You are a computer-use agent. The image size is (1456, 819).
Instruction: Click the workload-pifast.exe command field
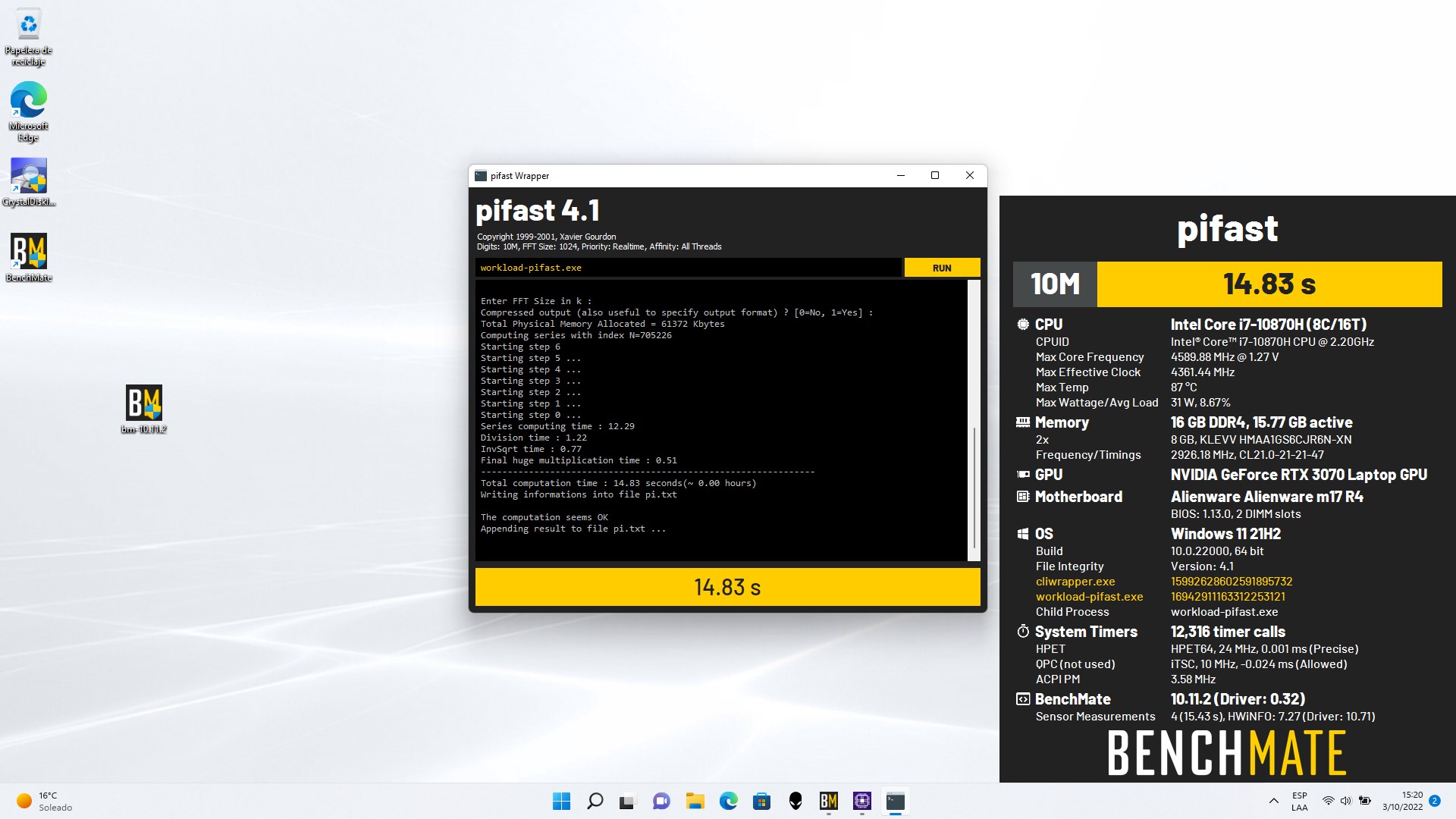coord(689,268)
